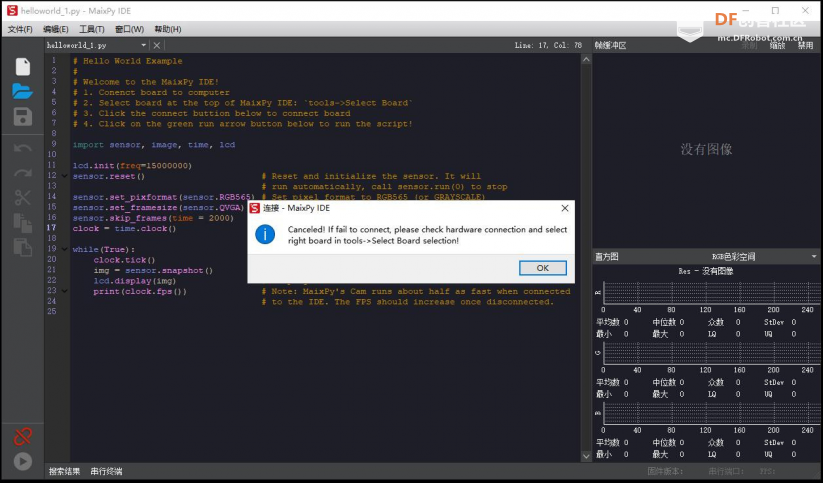This screenshot has height=483, width=823.
Task: Run the script with the play button
Action: (23, 461)
